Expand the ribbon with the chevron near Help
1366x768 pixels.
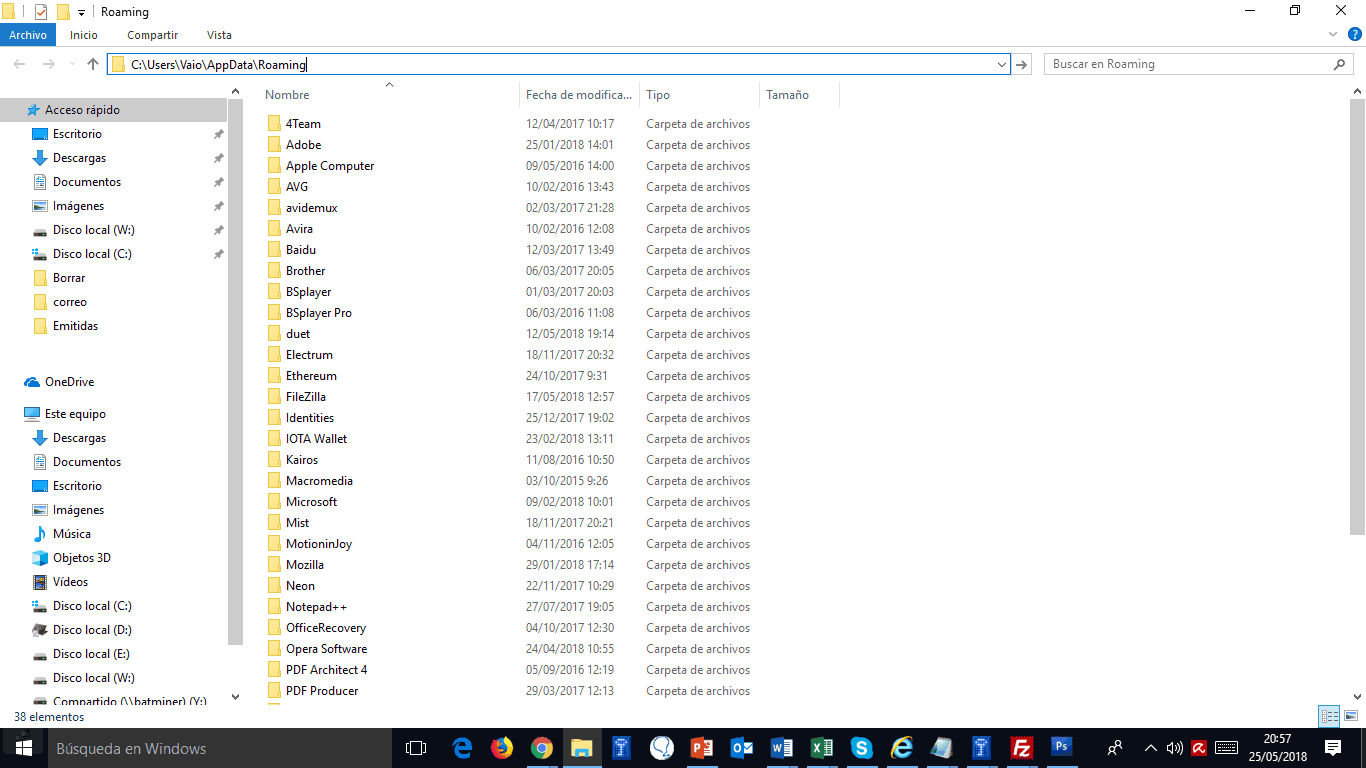[1332, 34]
